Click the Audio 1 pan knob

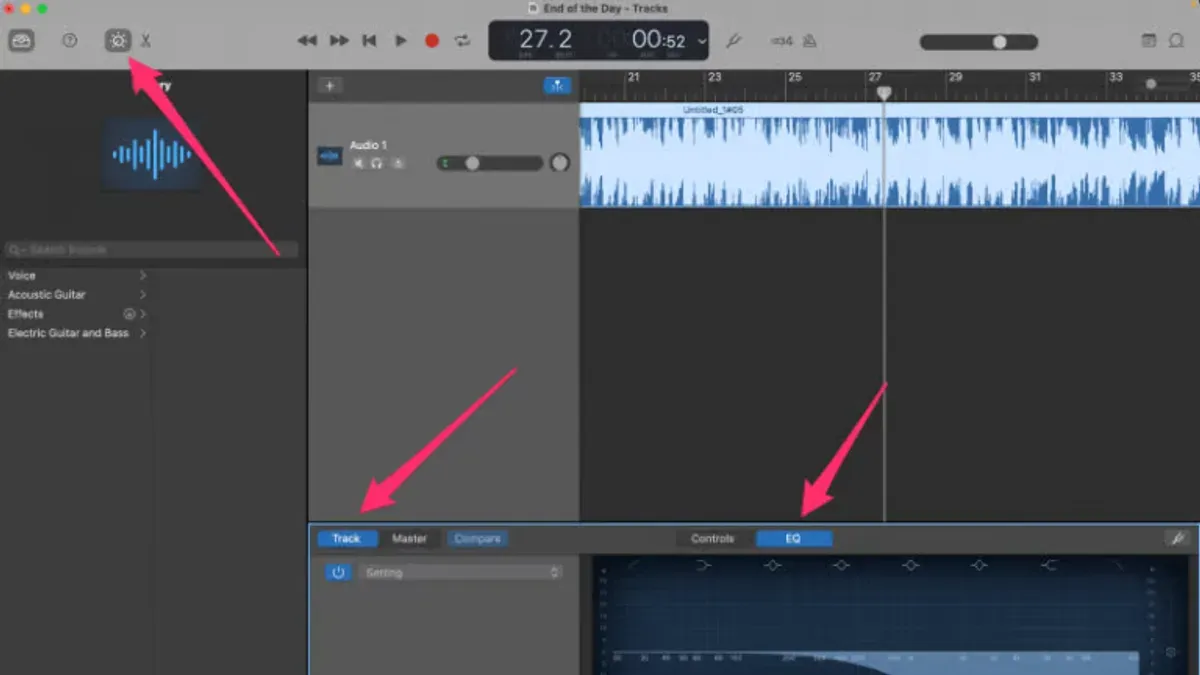tap(560, 162)
